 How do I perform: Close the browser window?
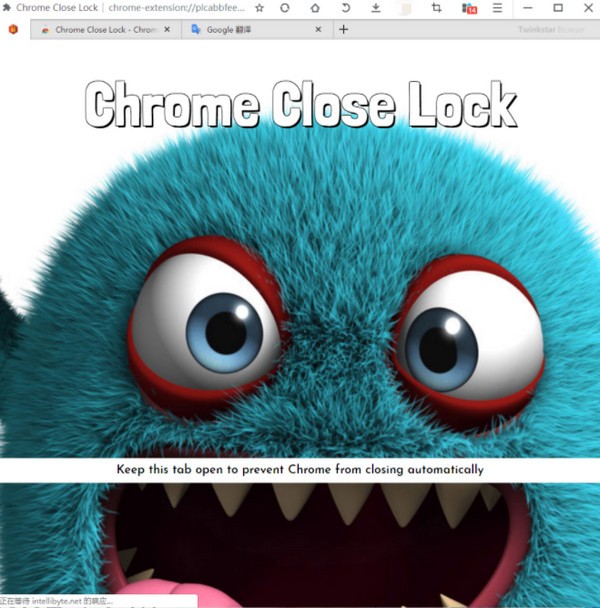tap(588, 8)
